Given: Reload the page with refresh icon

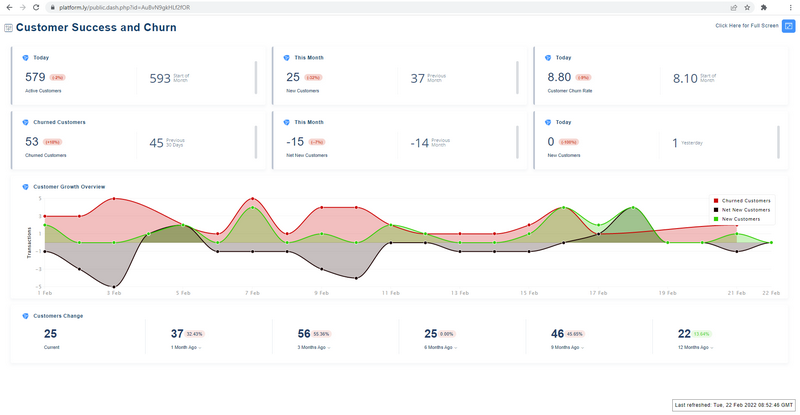Looking at the screenshot, I should point(36,8).
